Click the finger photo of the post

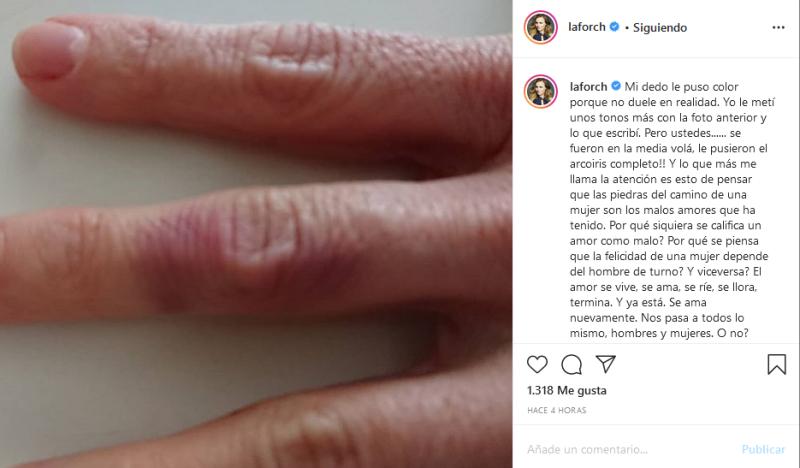(256, 234)
